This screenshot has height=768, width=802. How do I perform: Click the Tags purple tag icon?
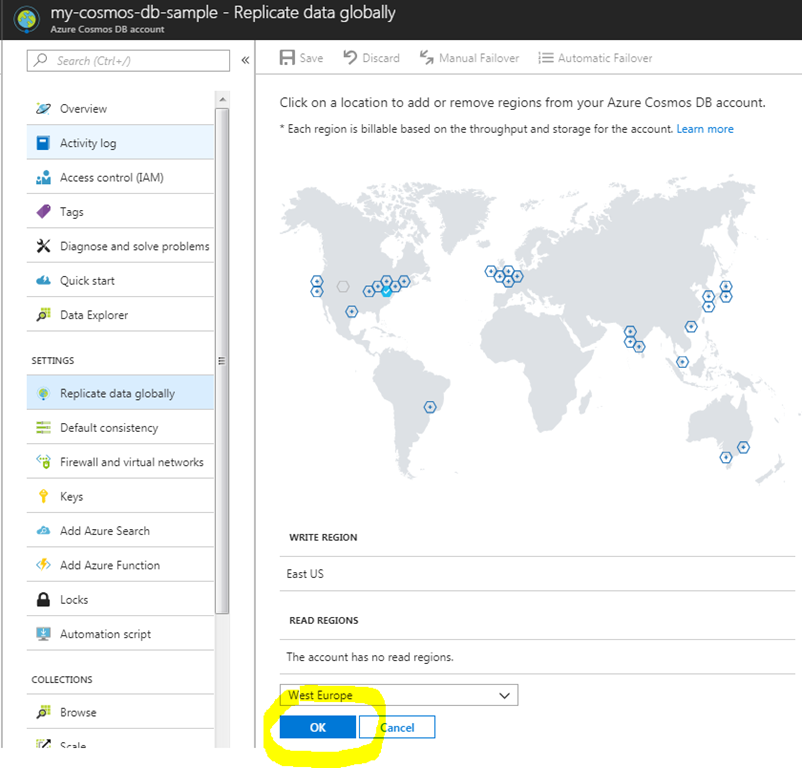pyautogui.click(x=43, y=212)
